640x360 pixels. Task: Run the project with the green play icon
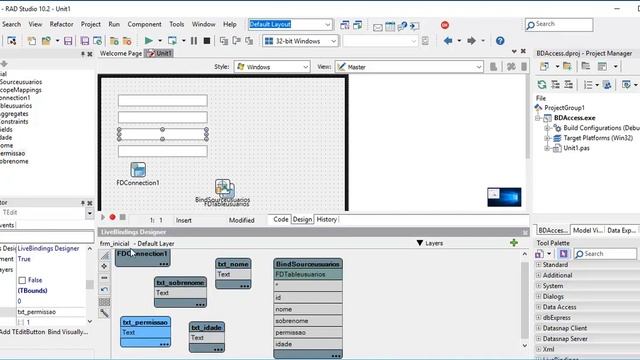(149, 41)
